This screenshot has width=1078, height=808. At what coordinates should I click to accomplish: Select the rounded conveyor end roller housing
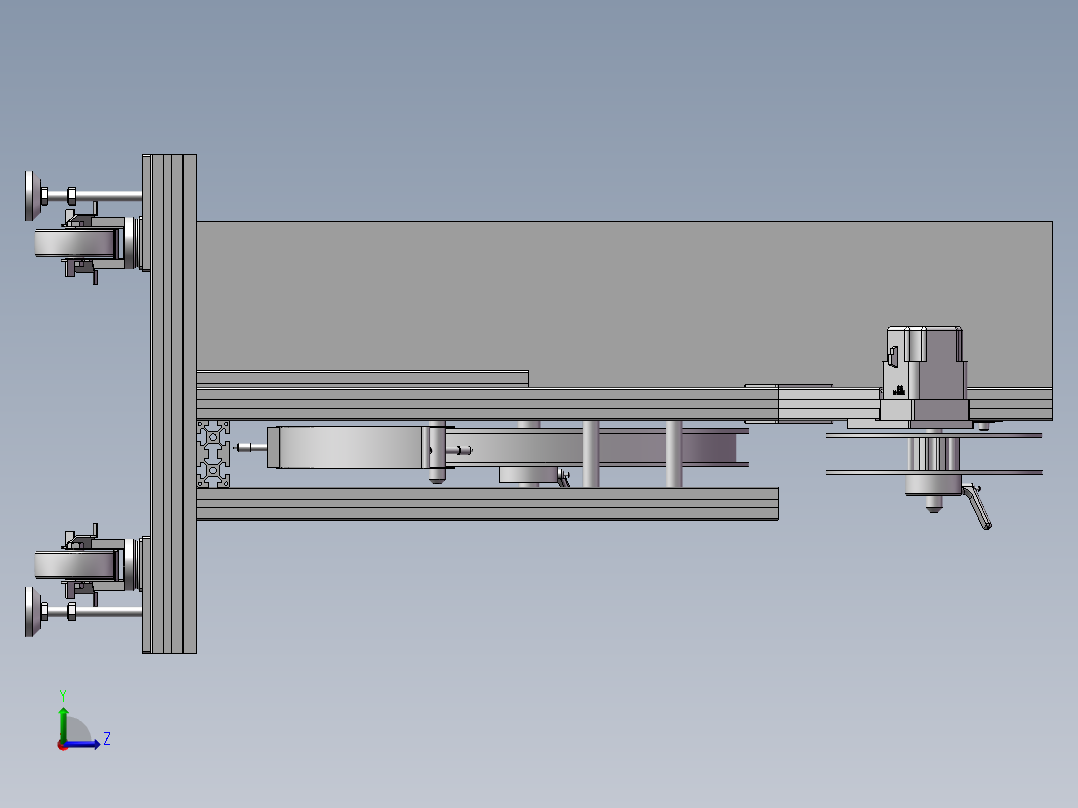[x=348, y=447]
